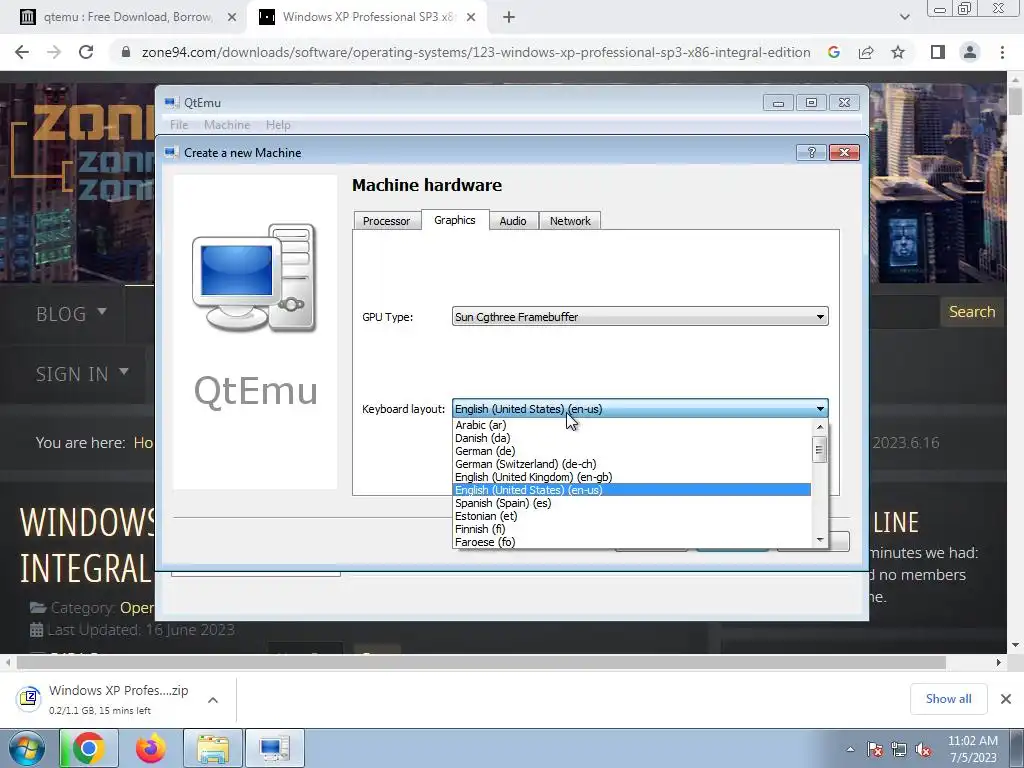Viewport: 1024px width, 768px height.
Task: Click the keyboard layout list scrollbar thumb
Action: [820, 449]
